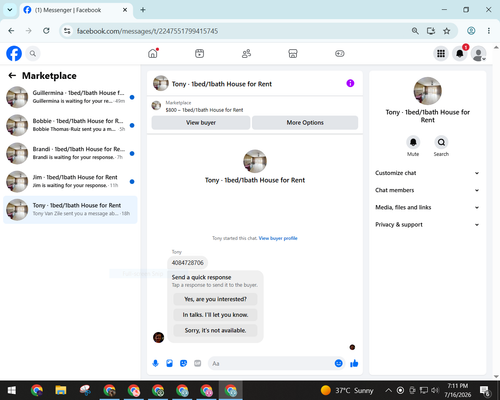Open Jim's house rental conversation
500x400 pixels.
pyautogui.click(x=70, y=181)
